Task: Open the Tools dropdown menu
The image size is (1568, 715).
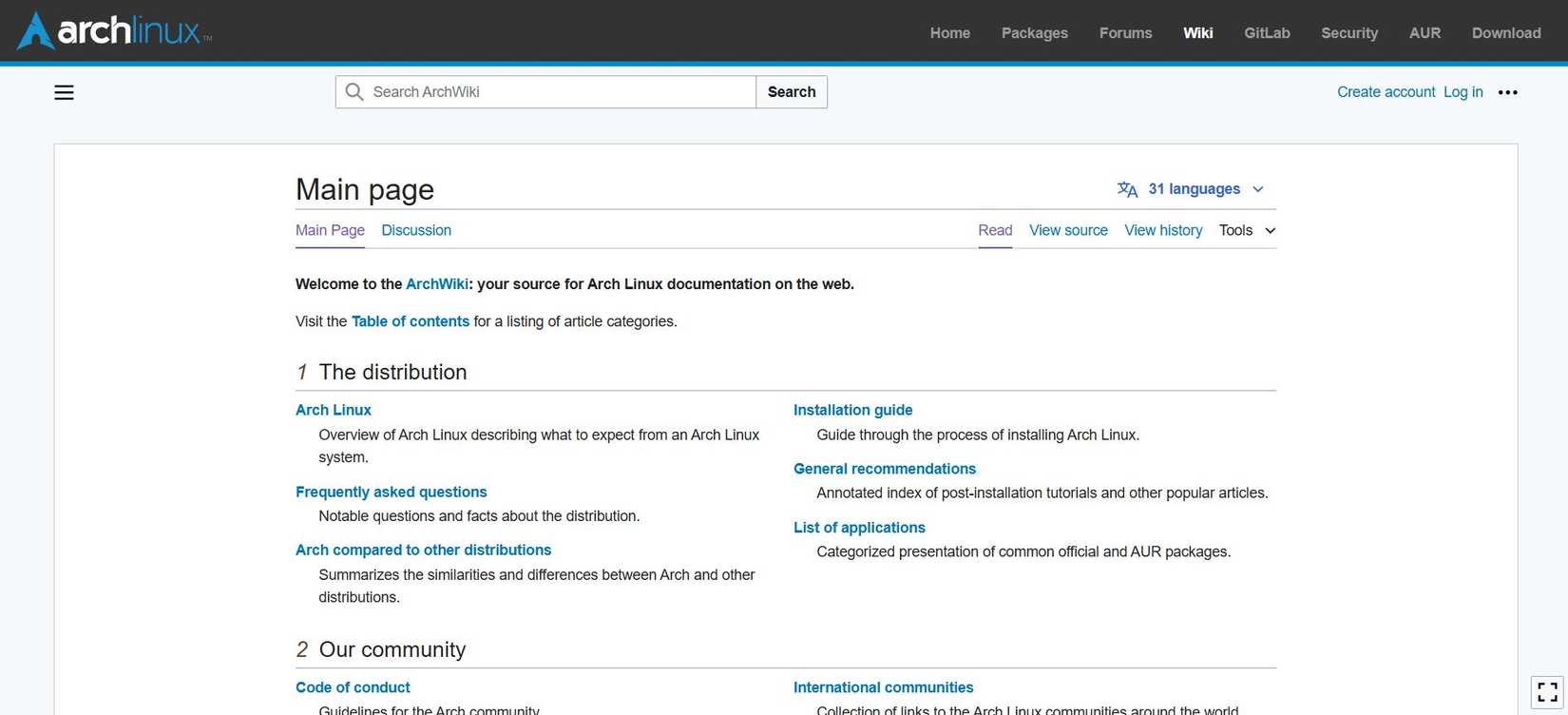Action: (x=1247, y=230)
